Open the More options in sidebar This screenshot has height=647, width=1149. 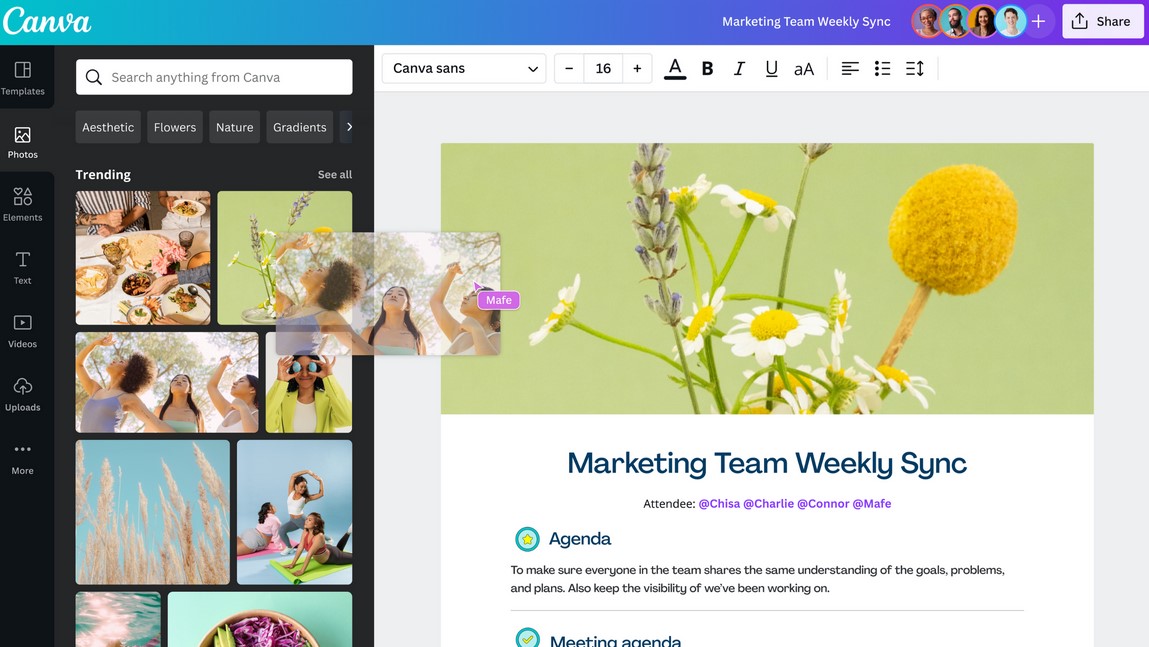23,458
